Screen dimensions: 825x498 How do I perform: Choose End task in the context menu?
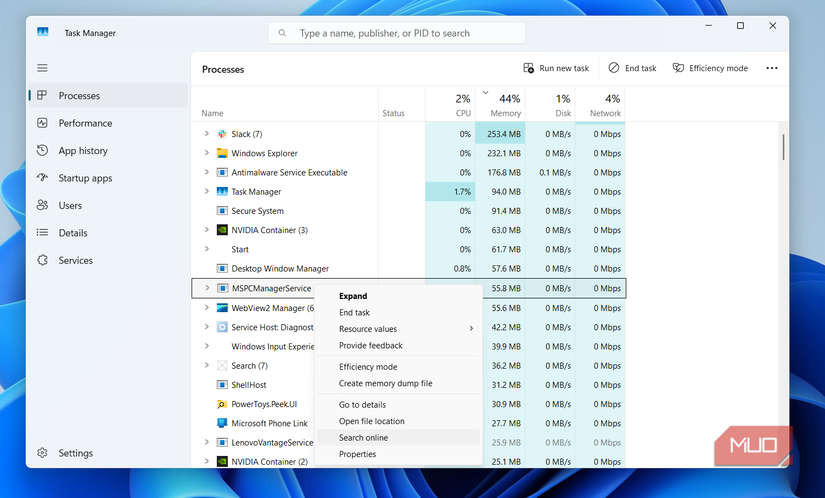tap(398, 312)
